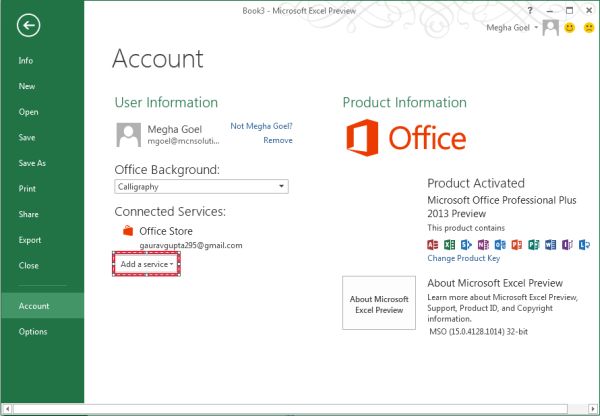600x416 pixels.
Task: Click the Excel icon in product list
Action: click(449, 244)
